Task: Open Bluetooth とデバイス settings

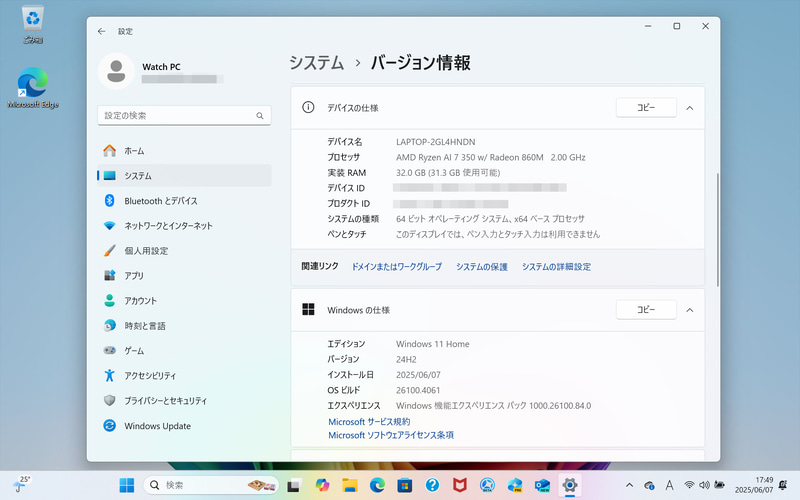Action: tap(184, 201)
